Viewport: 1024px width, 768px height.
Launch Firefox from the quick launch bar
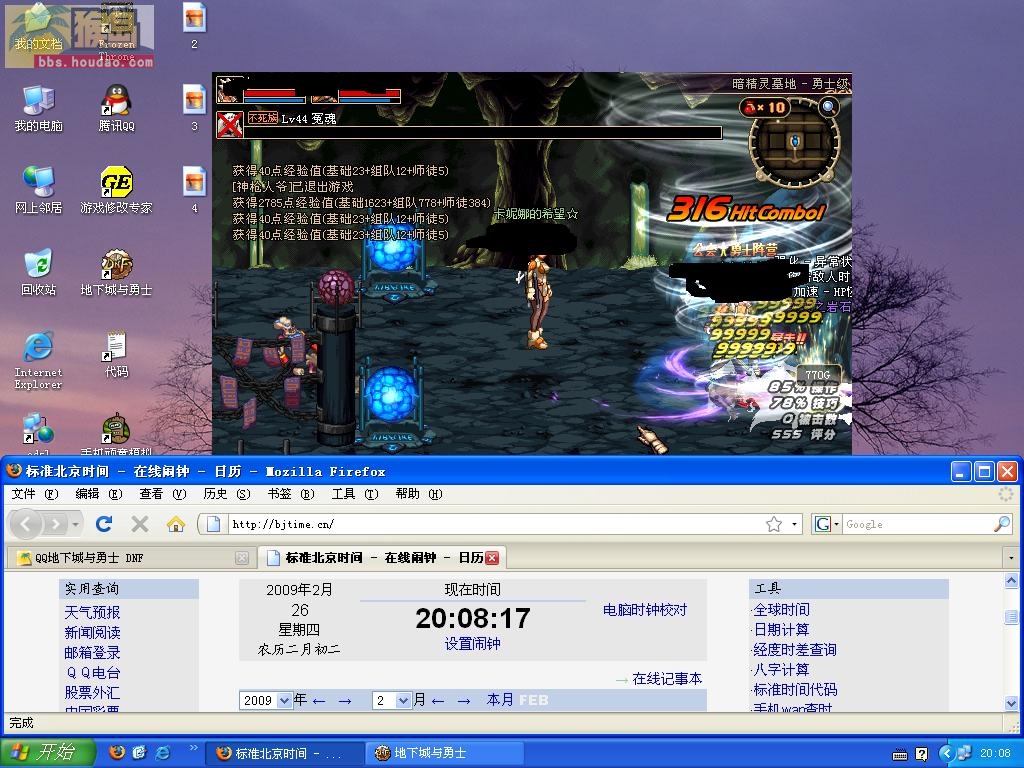tap(117, 752)
